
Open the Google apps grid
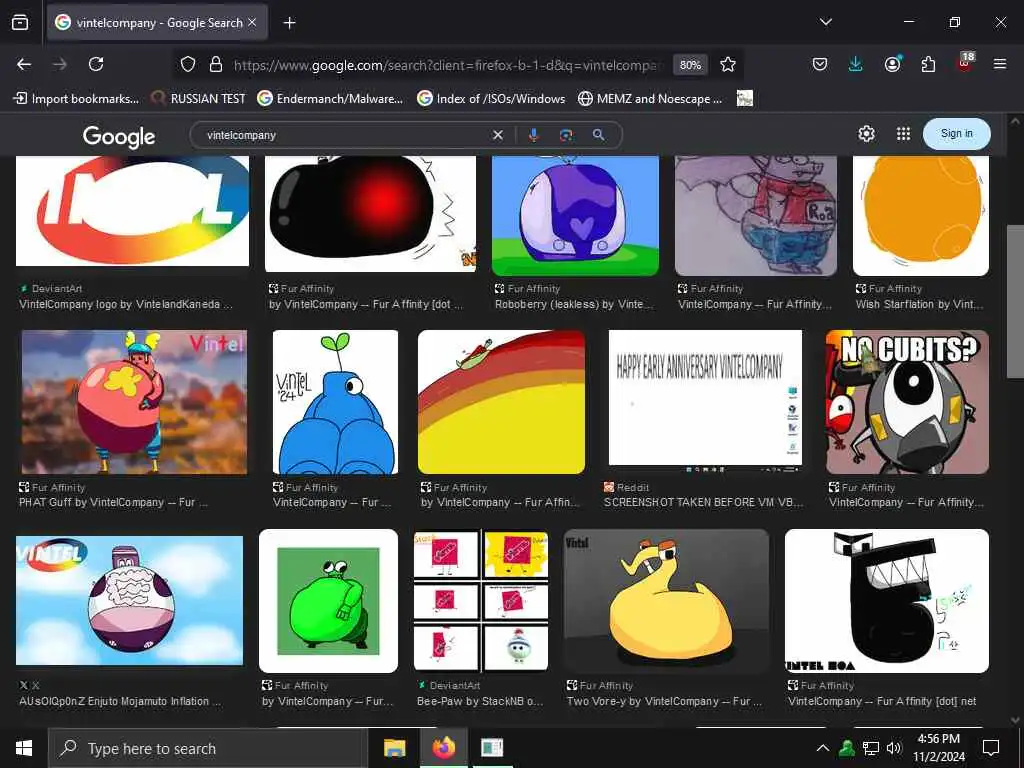point(903,134)
